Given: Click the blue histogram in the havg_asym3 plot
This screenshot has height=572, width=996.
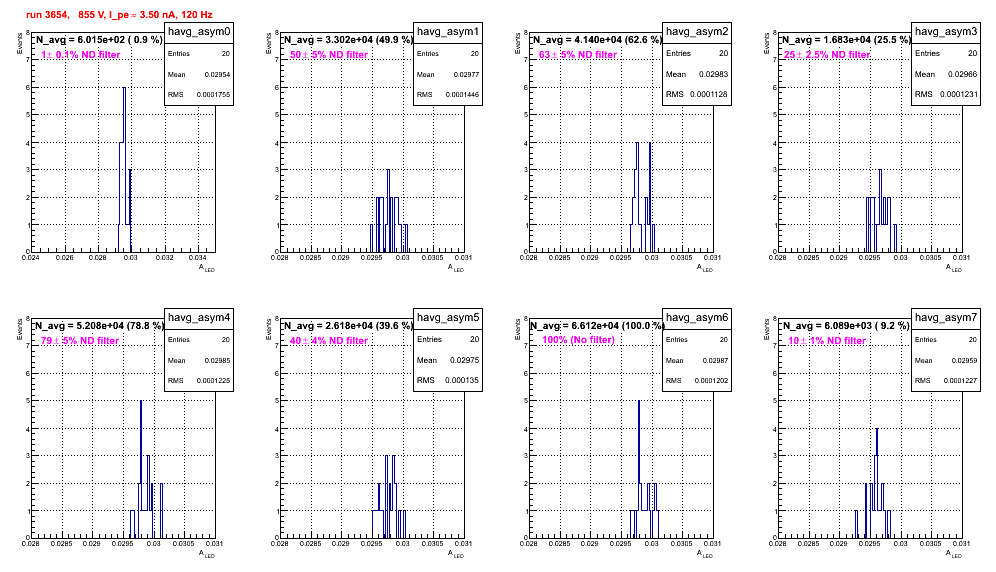Looking at the screenshot, I should [x=881, y=211].
